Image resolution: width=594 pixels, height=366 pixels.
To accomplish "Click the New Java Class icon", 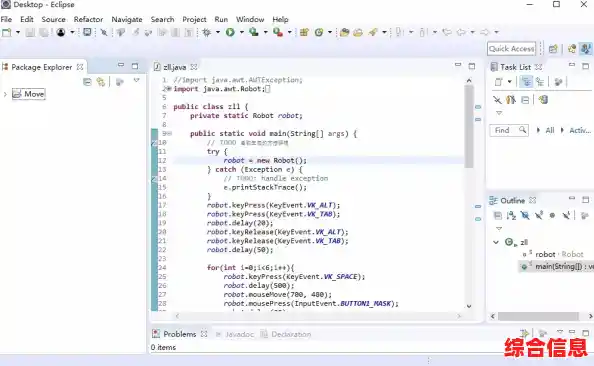I will (x=319, y=32).
